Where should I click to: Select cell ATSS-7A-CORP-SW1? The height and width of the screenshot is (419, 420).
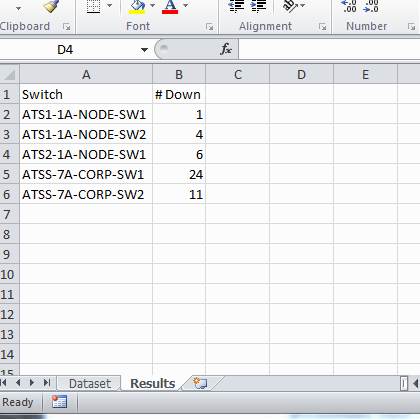(x=86, y=174)
